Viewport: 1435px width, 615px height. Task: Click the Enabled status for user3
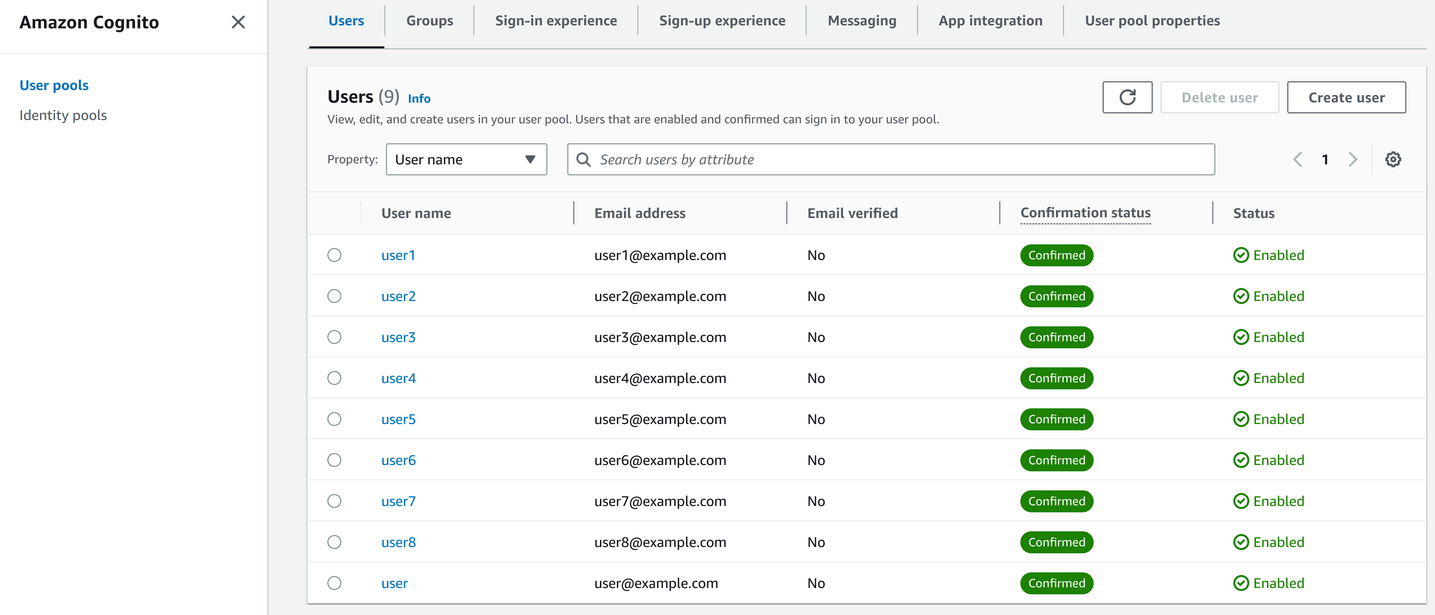[1268, 337]
